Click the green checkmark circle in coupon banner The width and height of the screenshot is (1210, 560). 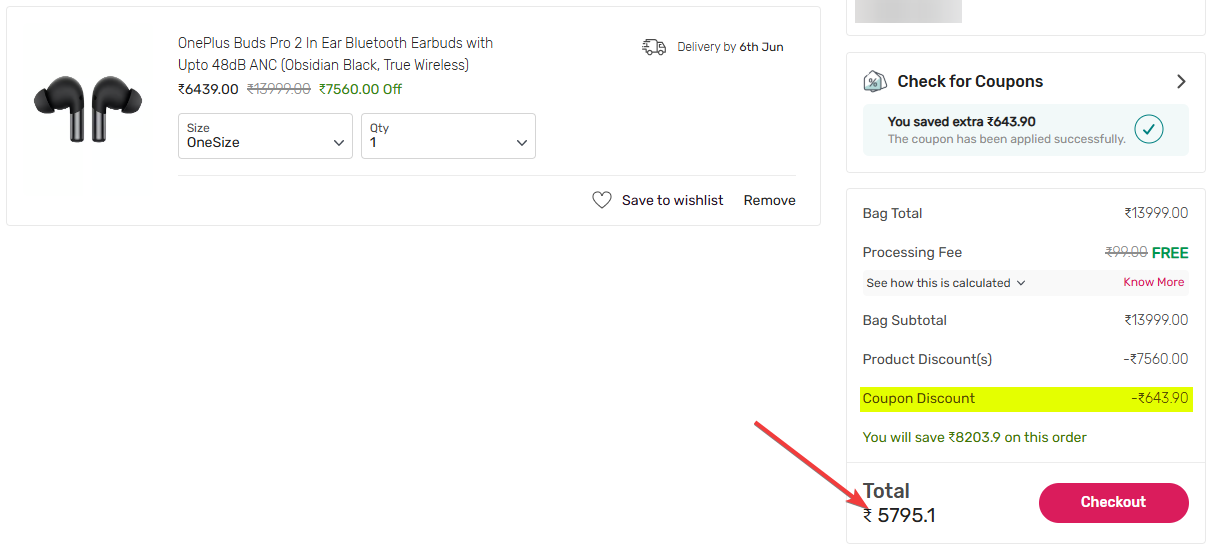point(1149,129)
